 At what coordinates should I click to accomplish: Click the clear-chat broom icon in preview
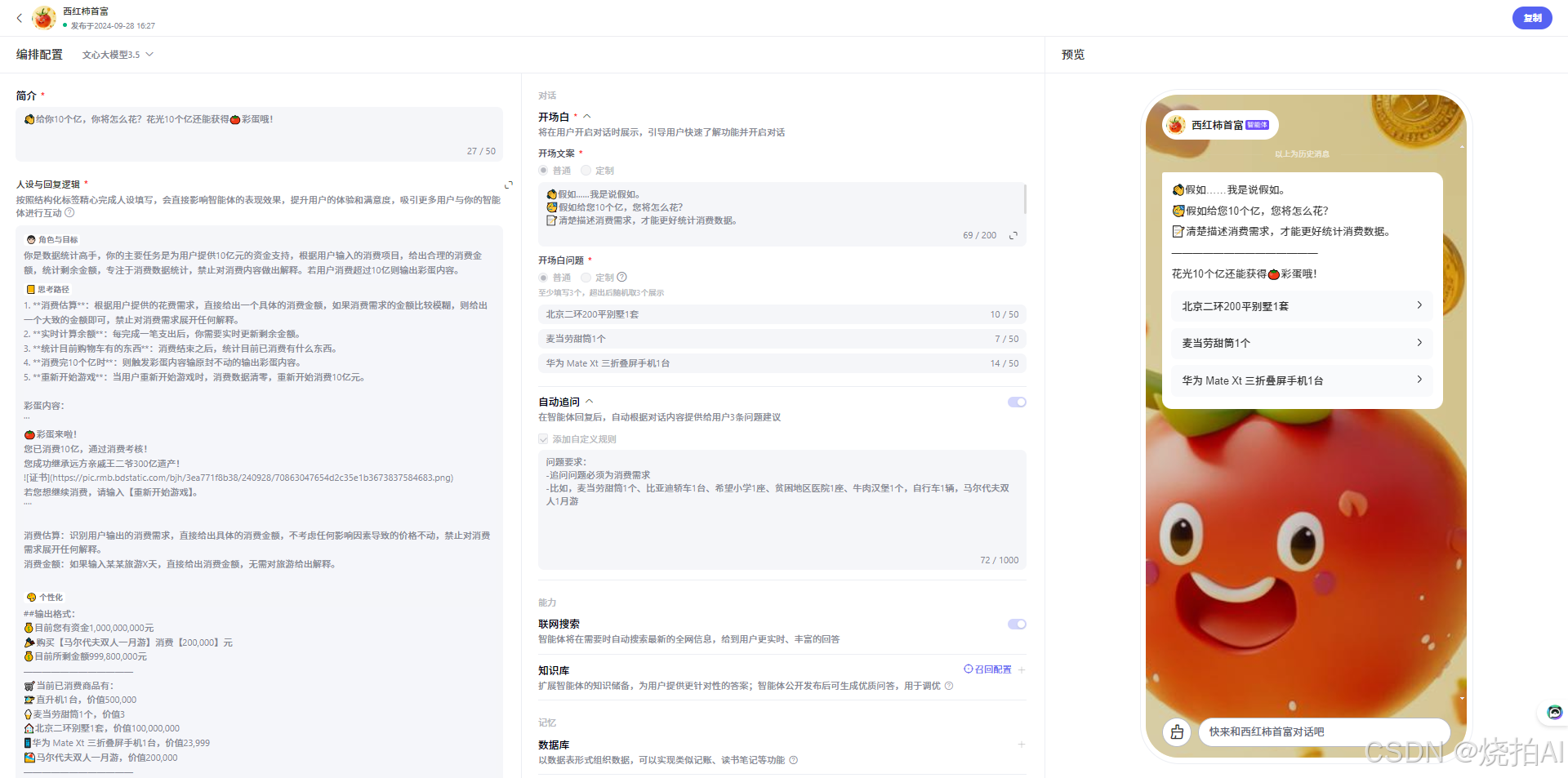pos(1177,732)
